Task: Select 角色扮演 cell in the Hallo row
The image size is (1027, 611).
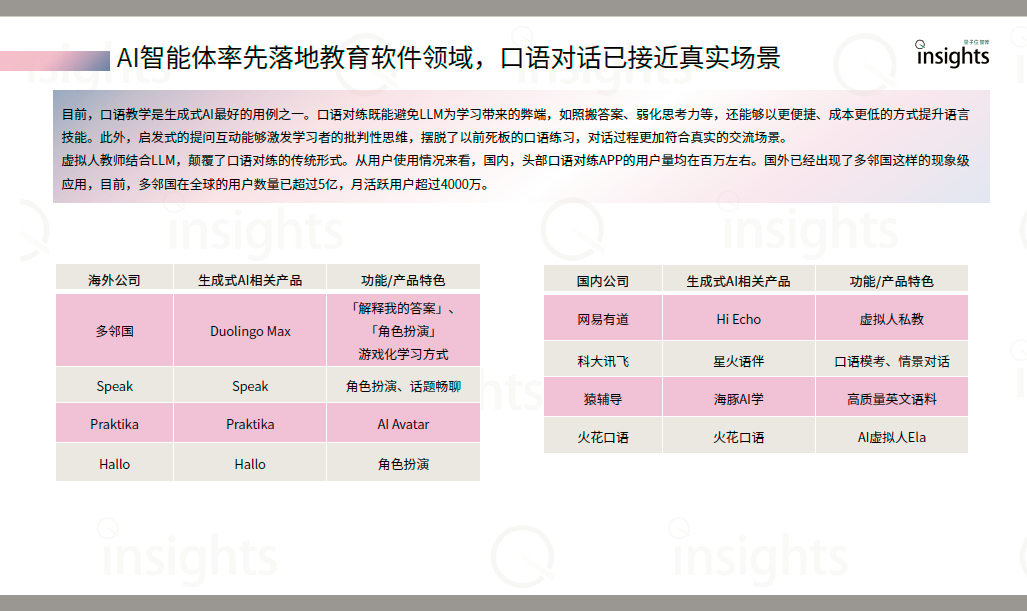Action: tap(403, 464)
